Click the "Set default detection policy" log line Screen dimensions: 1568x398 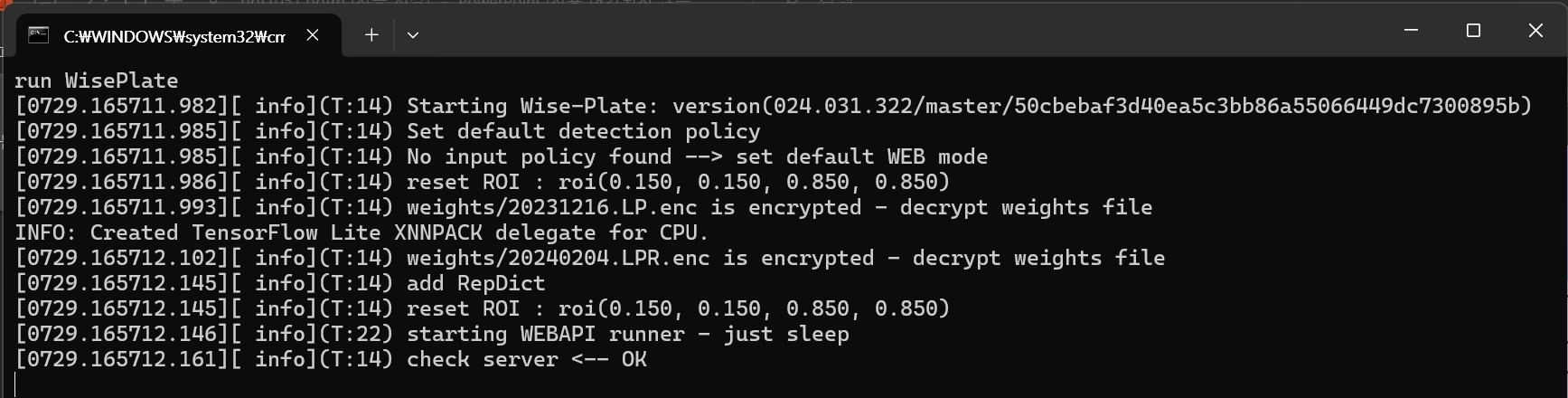pyautogui.click(x=388, y=131)
